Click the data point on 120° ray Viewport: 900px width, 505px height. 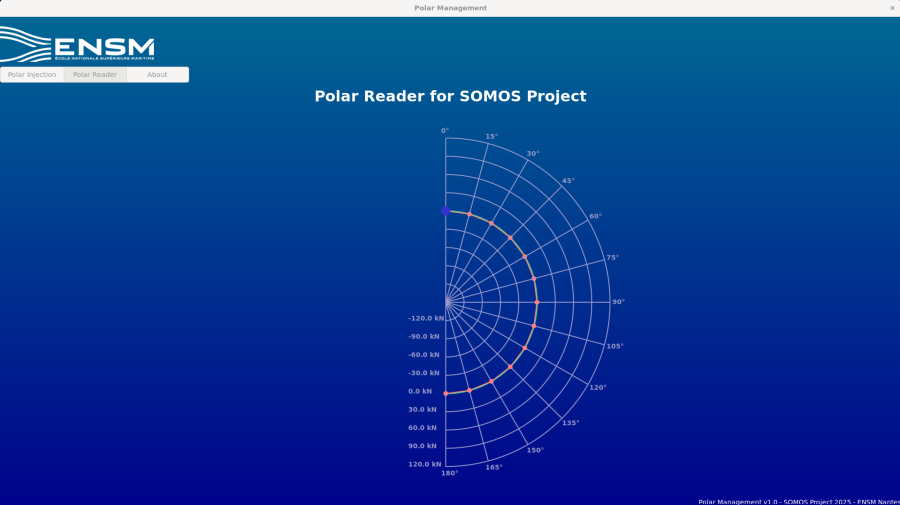(525, 348)
